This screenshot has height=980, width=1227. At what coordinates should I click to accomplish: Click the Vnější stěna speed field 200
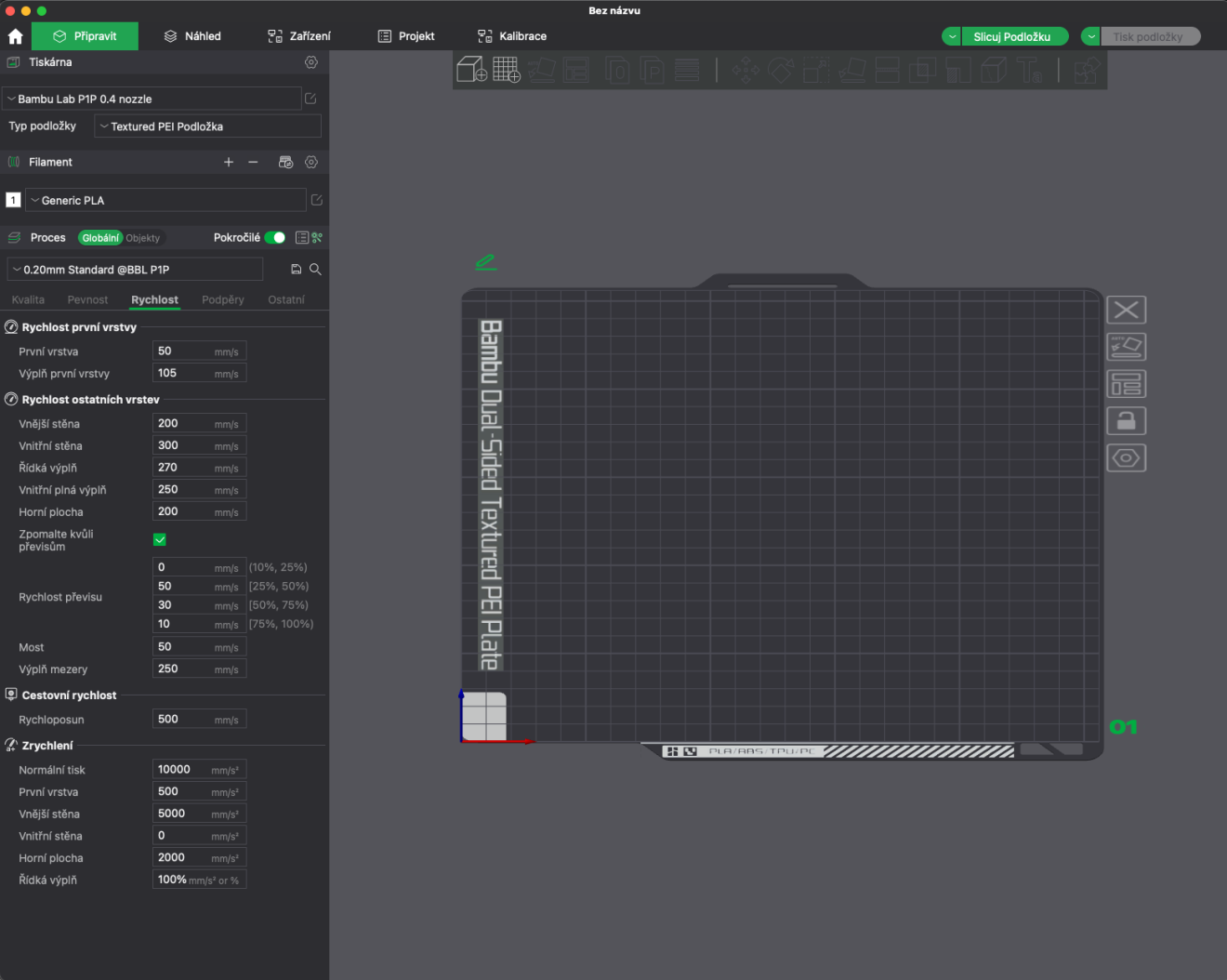pos(199,423)
